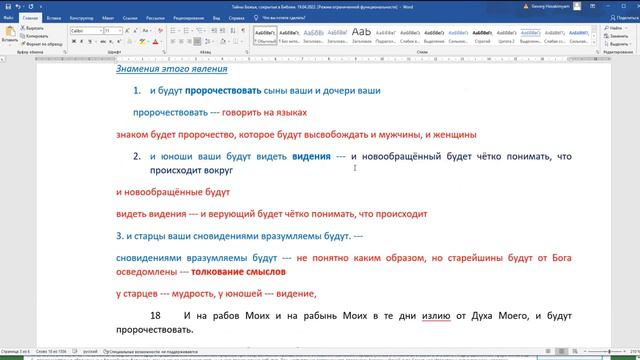The image size is (640, 360).
Task: Apply the Без интервала style
Action: click(289, 36)
